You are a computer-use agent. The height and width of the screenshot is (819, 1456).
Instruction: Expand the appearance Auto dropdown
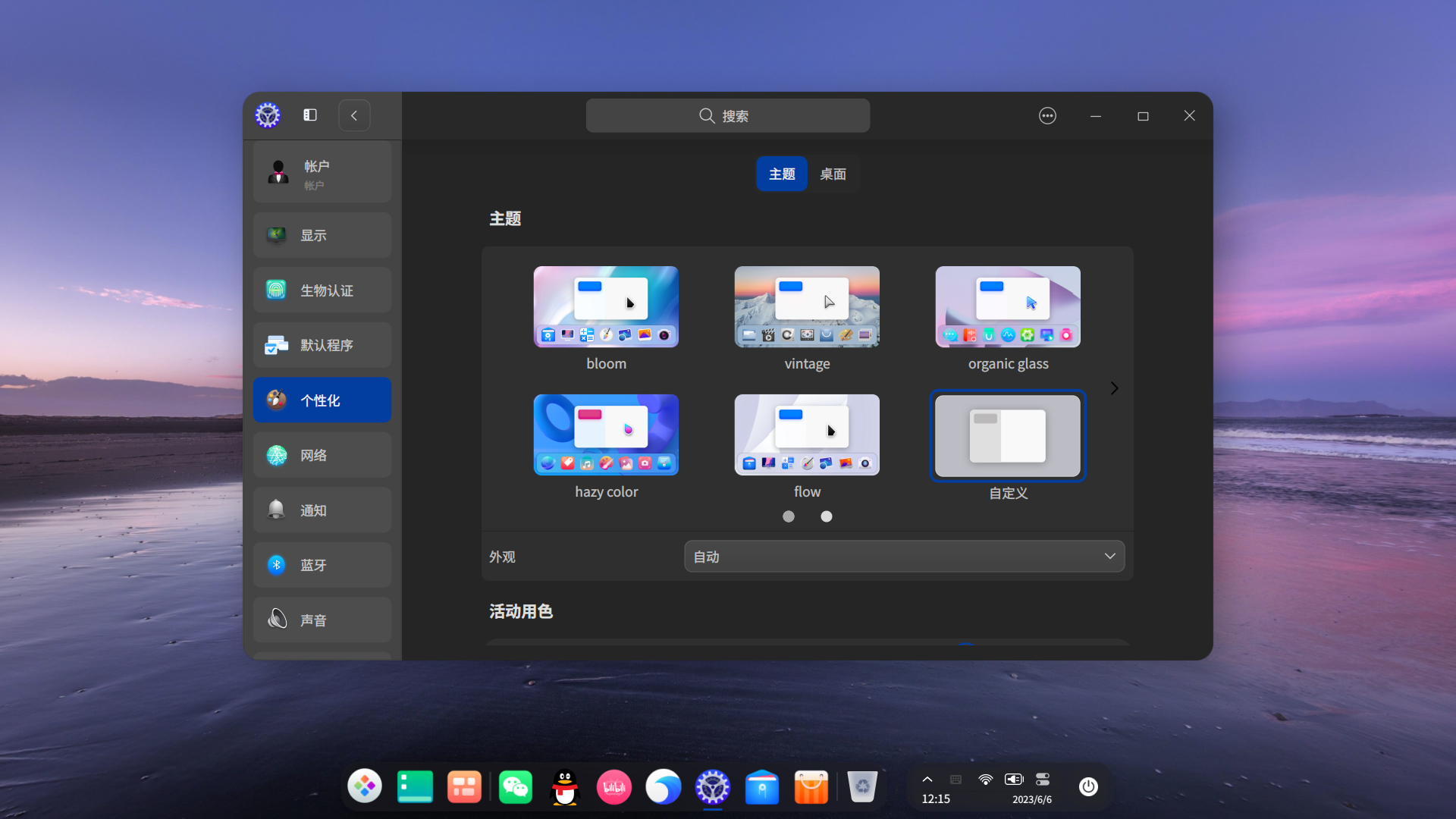[904, 557]
